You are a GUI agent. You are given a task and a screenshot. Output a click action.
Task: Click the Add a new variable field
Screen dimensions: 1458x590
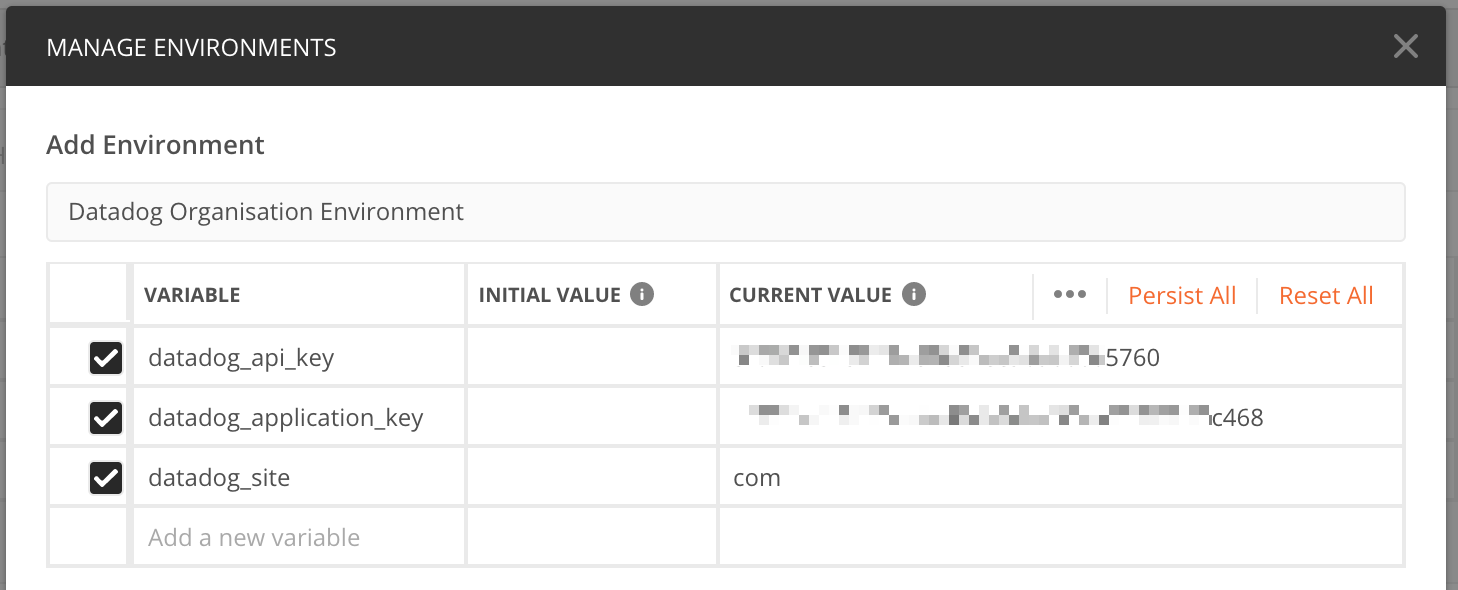(x=253, y=537)
